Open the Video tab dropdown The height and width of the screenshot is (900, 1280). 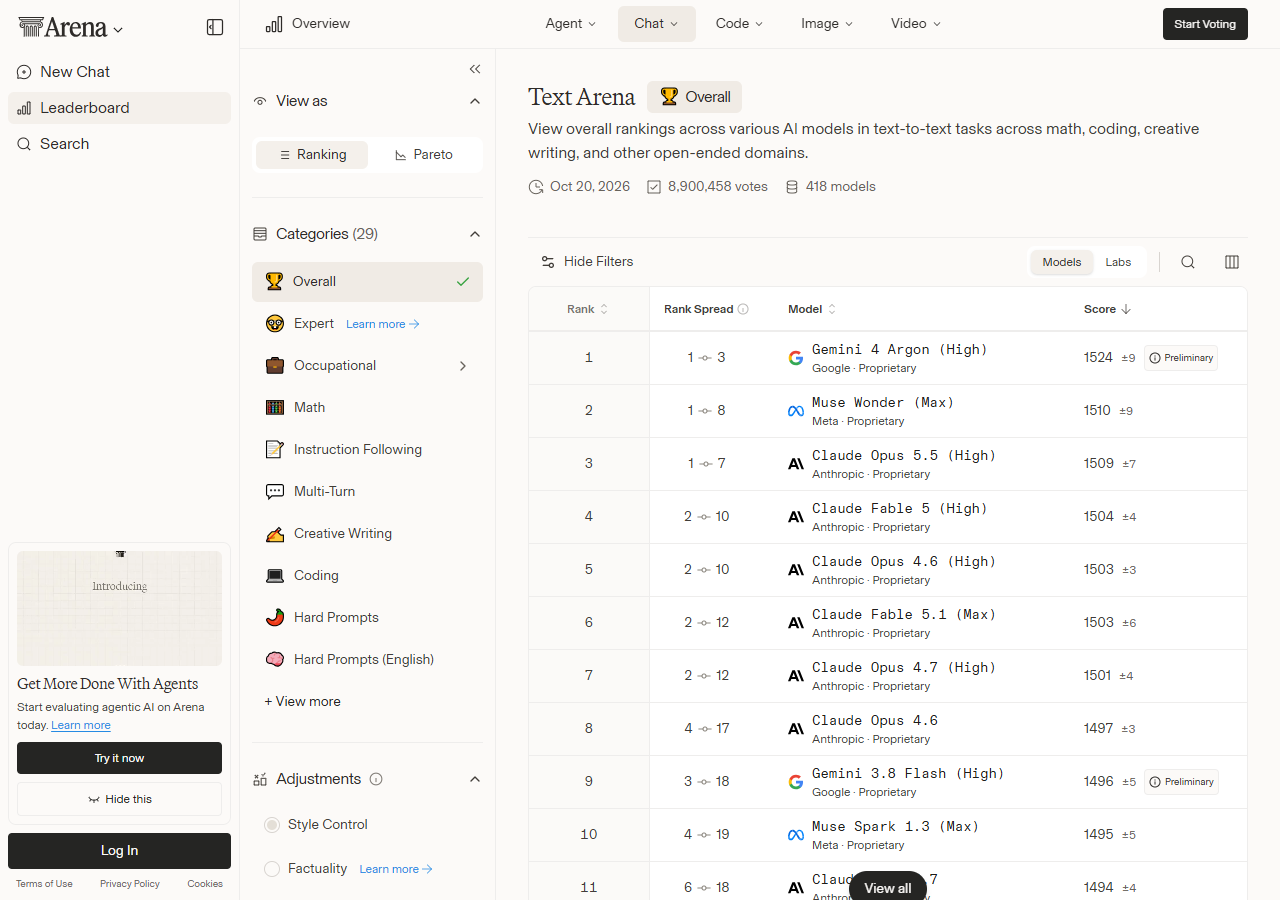[x=916, y=24]
